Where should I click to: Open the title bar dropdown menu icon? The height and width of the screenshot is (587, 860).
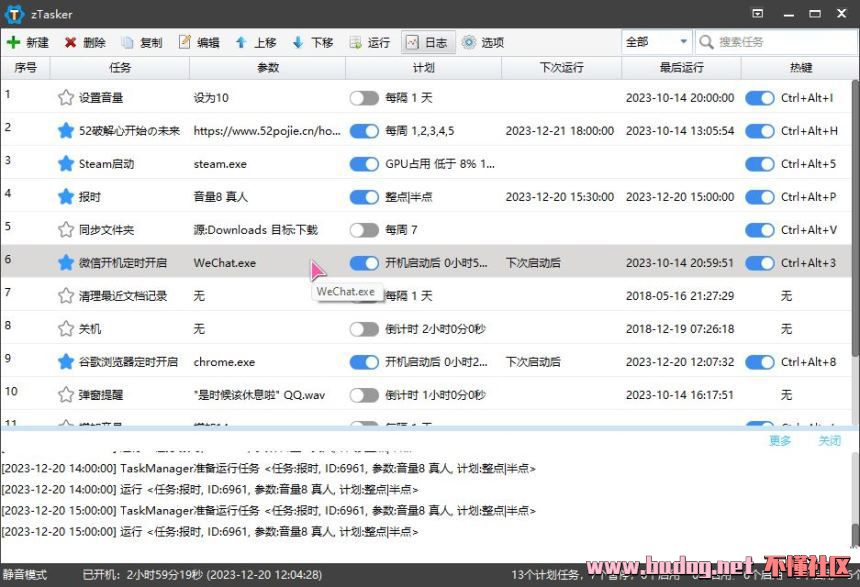(x=757, y=14)
